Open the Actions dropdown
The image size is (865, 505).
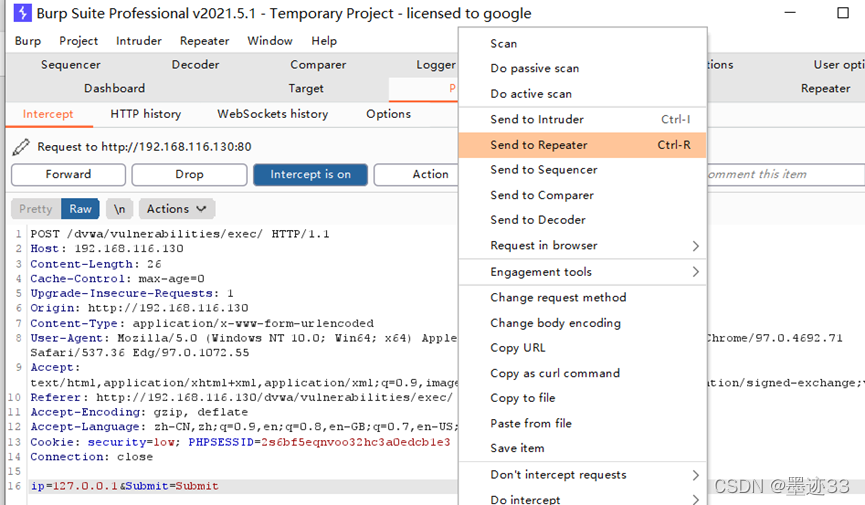(x=177, y=209)
